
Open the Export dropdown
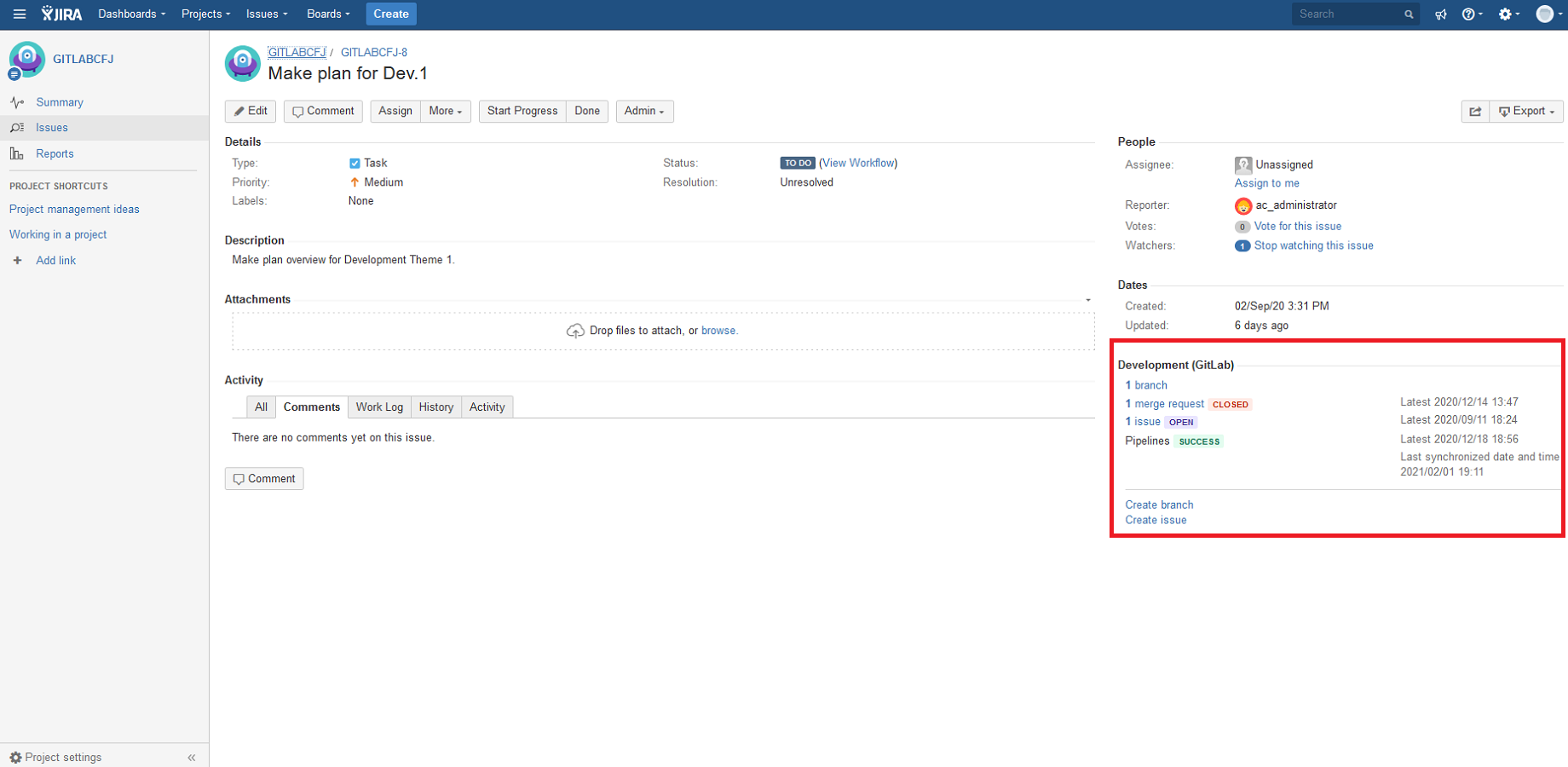1526,112
